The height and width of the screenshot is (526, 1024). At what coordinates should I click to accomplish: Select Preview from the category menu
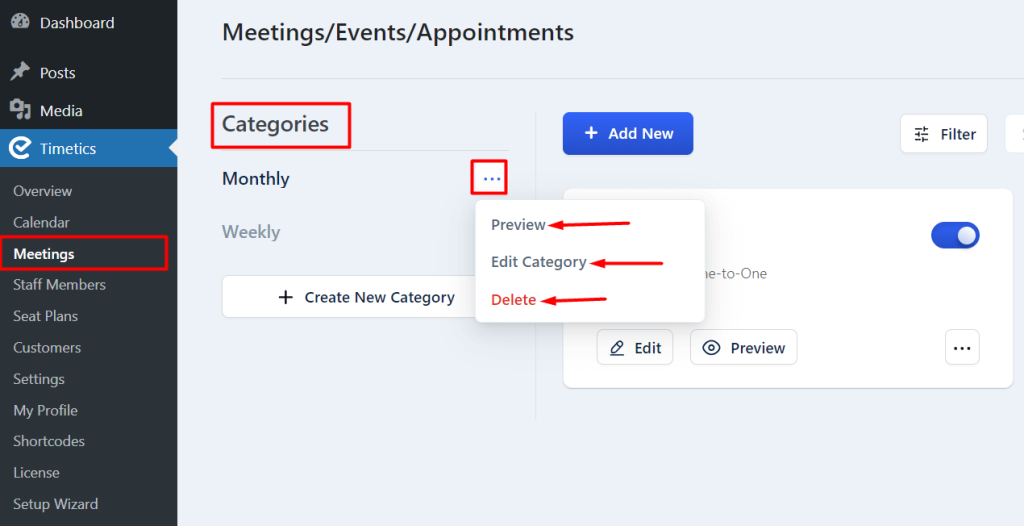pos(519,225)
